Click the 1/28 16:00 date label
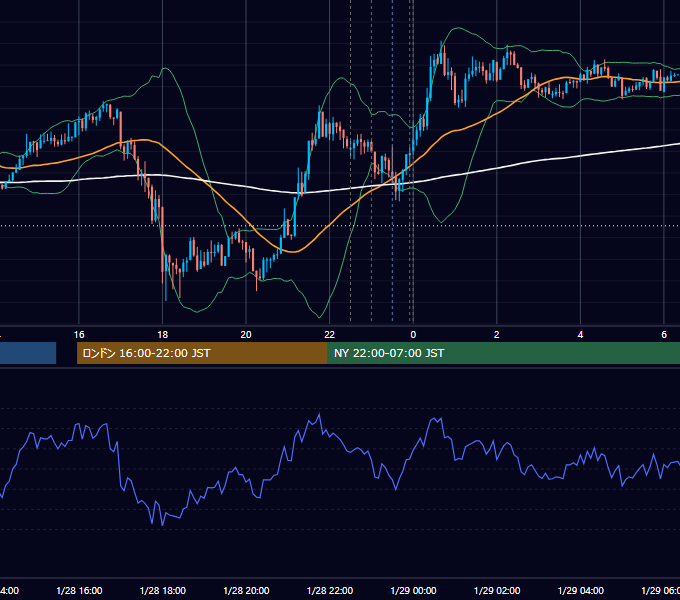680x600 pixels. (79, 591)
